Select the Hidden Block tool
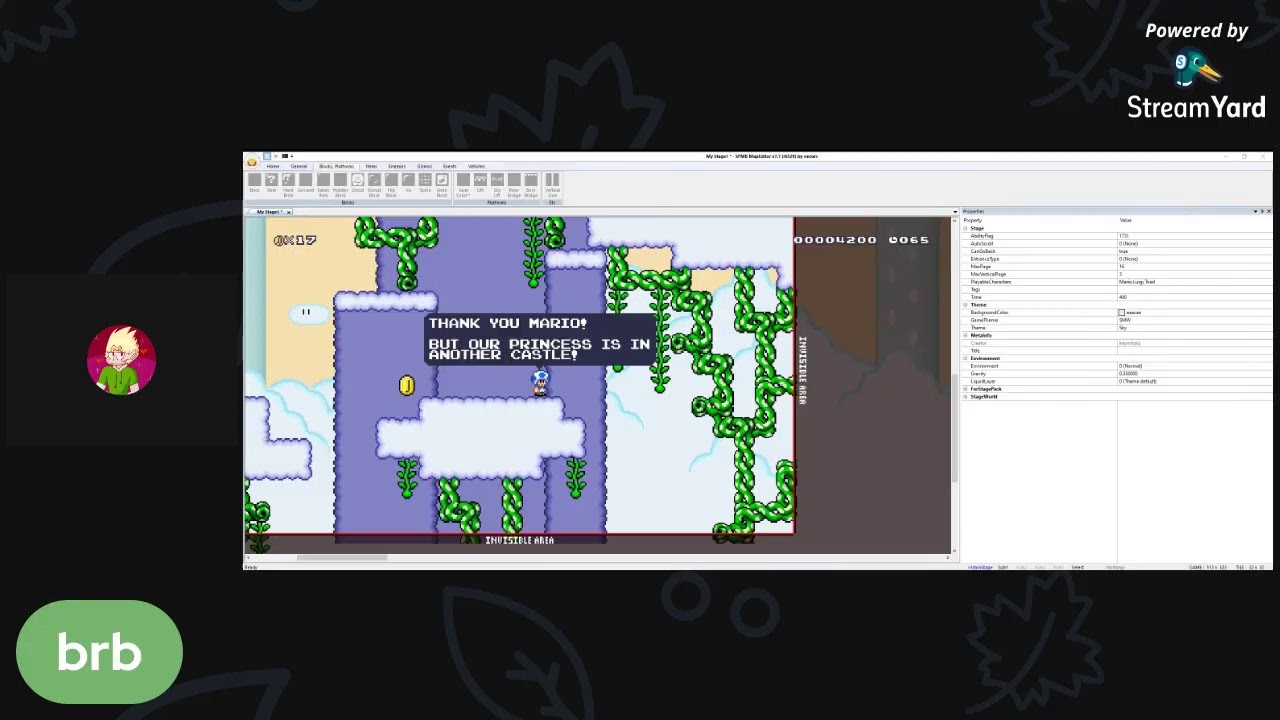Screen dimensions: 1280x720 pos(340,184)
